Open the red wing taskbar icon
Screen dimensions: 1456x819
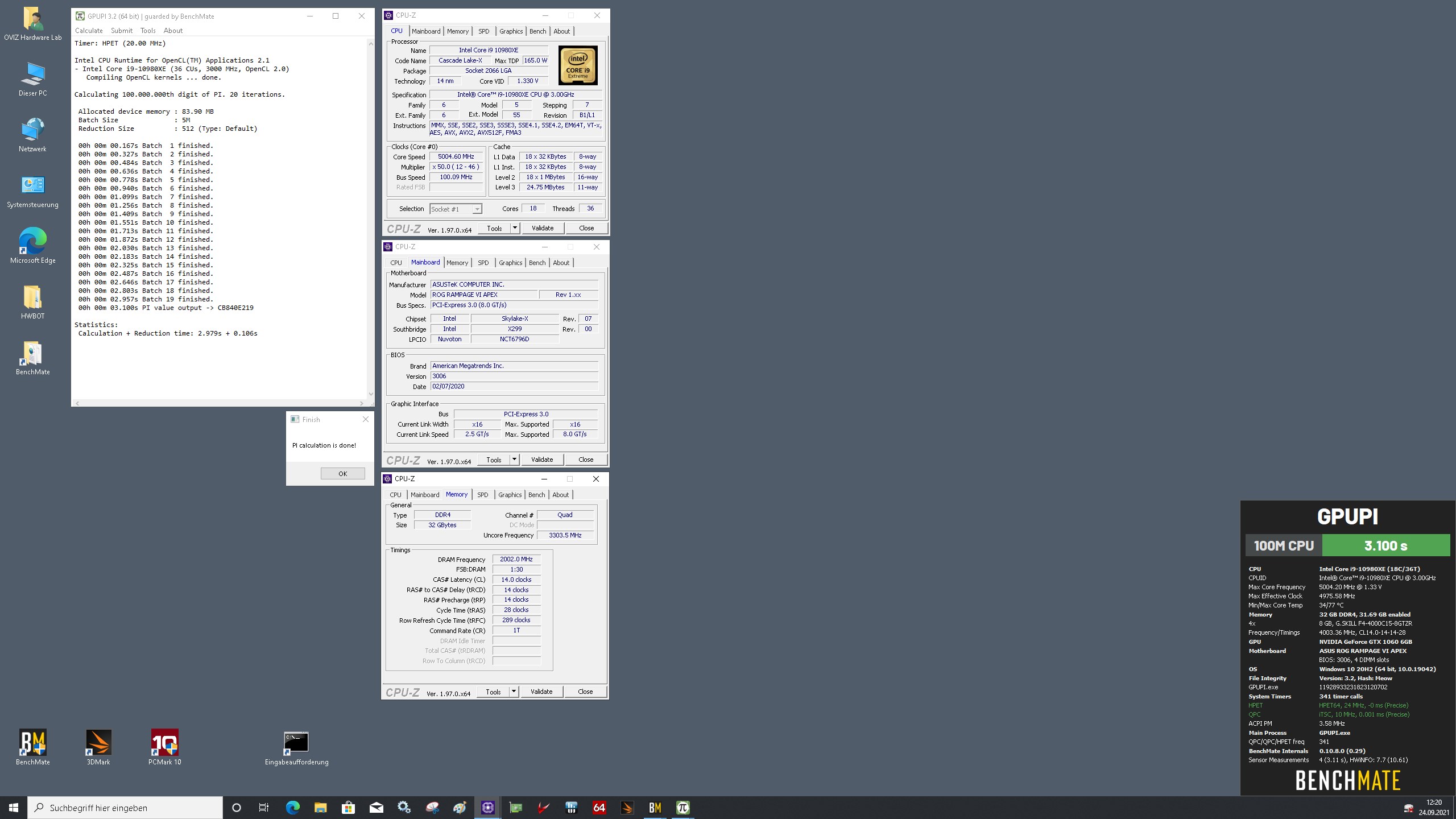point(543,808)
